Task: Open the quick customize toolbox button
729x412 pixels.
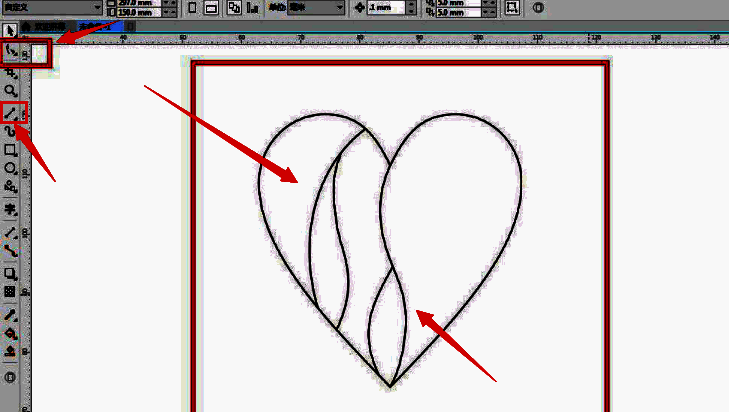Action: tap(11, 377)
